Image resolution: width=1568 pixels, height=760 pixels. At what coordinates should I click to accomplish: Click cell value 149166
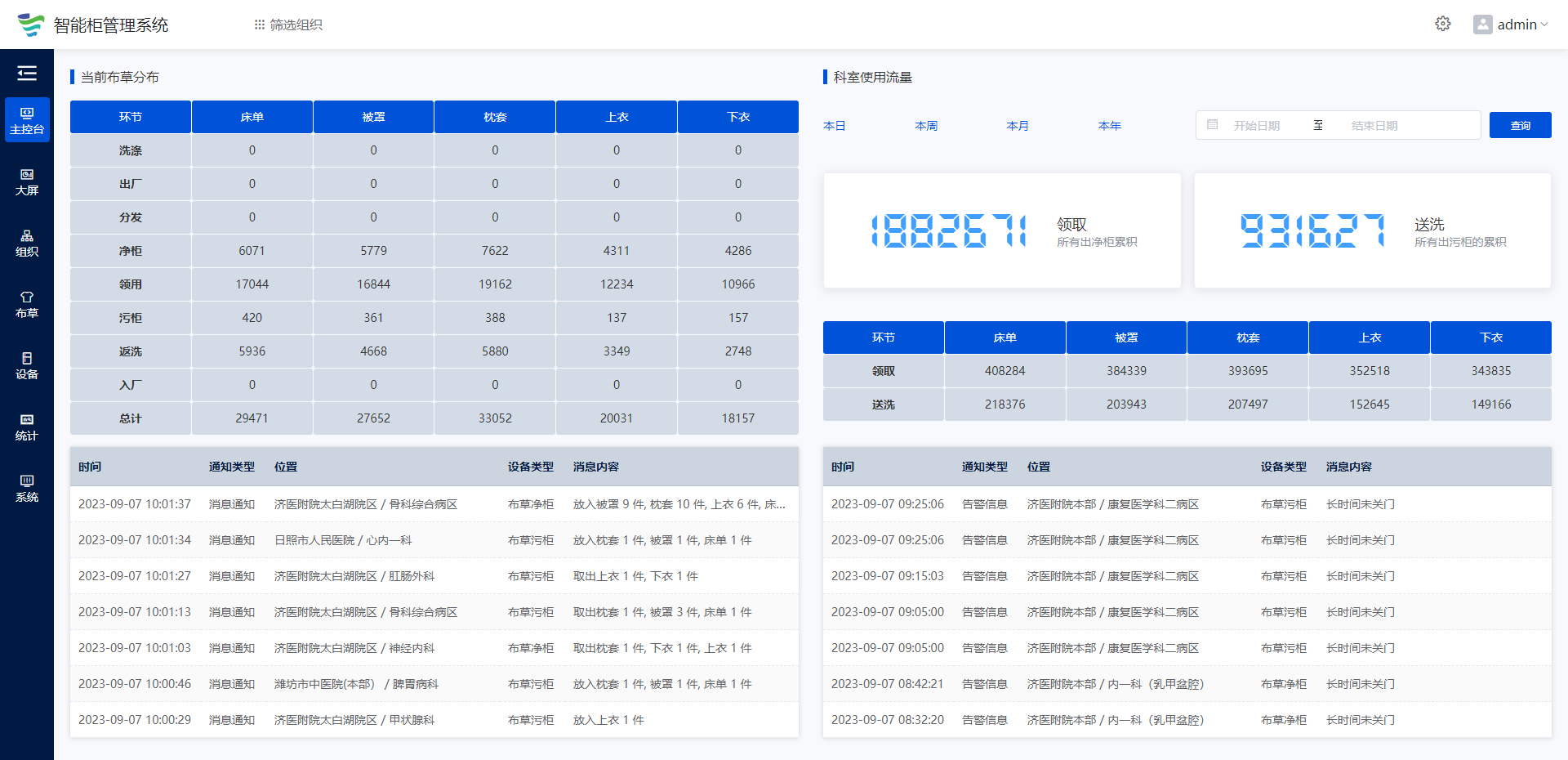(1491, 405)
